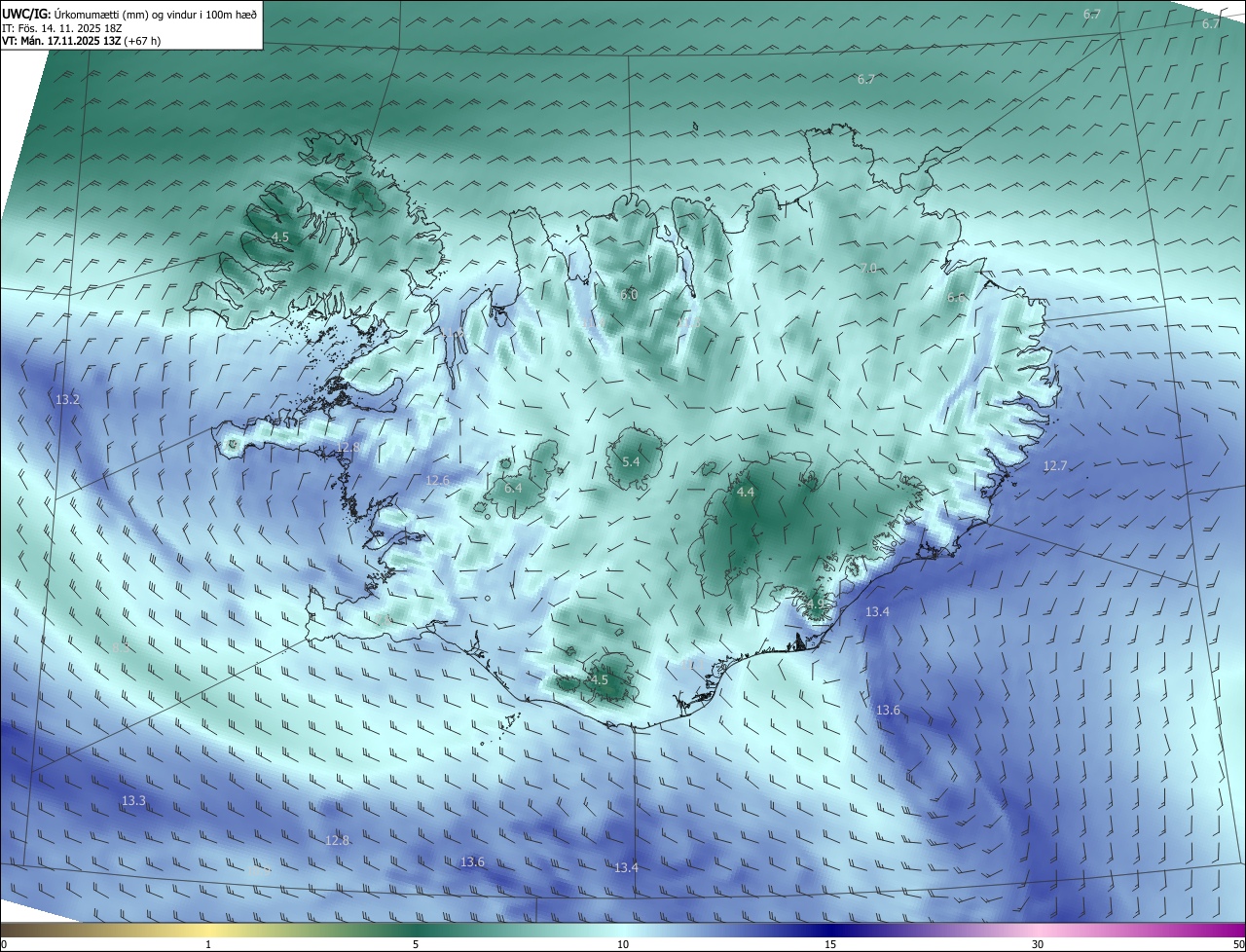
Task: Select the 12.8 label near Snæfellsnes peninsula
Action: point(348,447)
